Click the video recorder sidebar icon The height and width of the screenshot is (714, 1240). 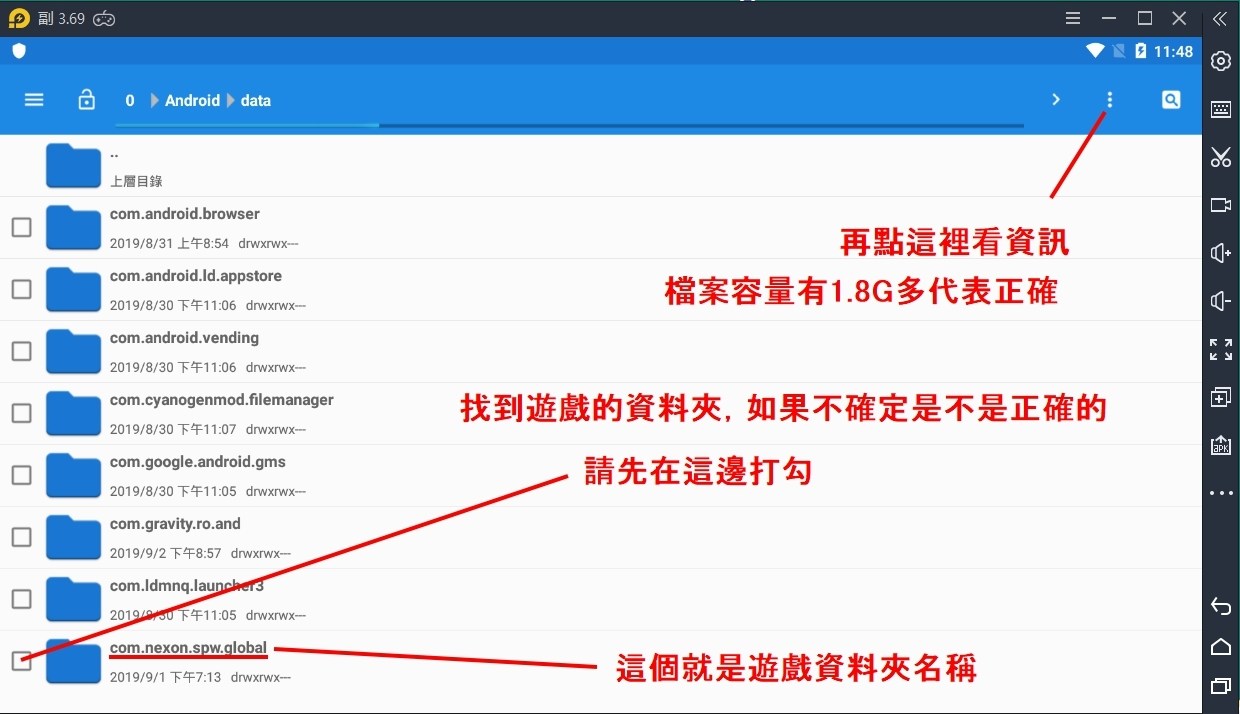1221,205
